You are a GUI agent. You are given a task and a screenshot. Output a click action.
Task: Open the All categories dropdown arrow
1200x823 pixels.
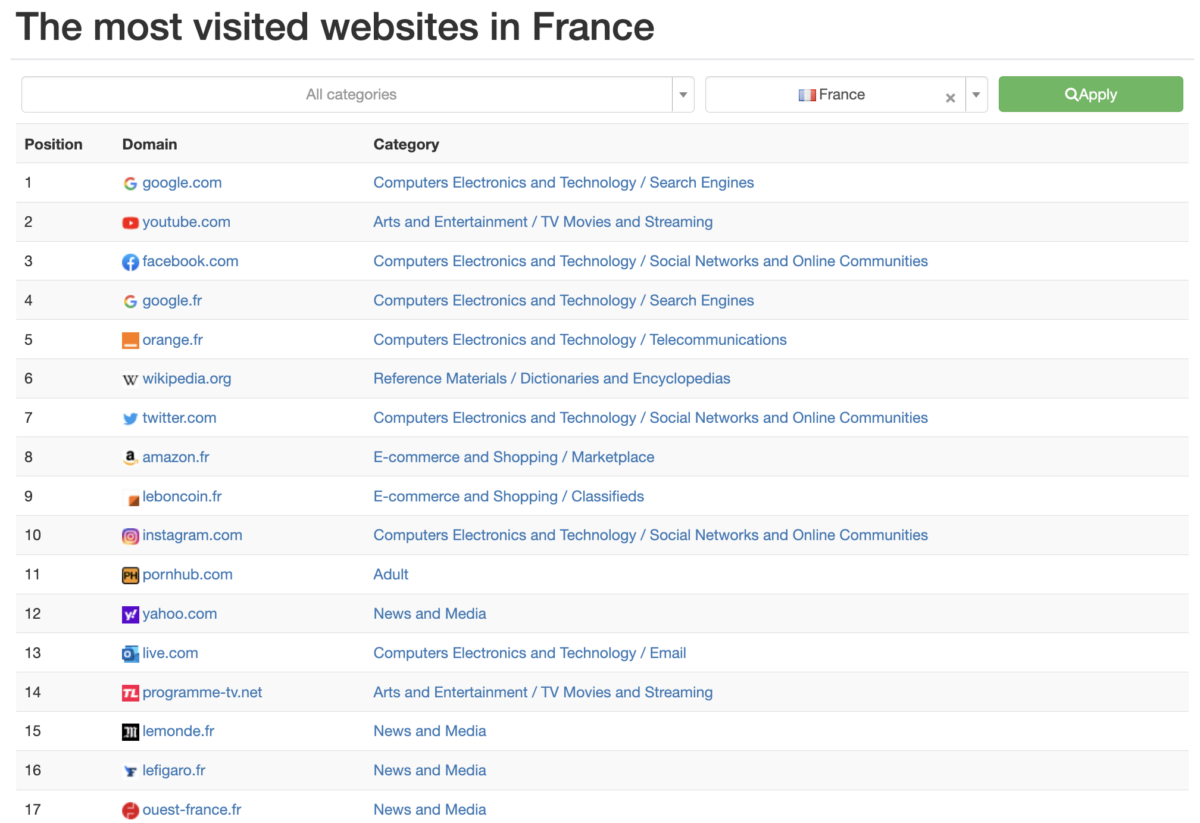pos(683,95)
